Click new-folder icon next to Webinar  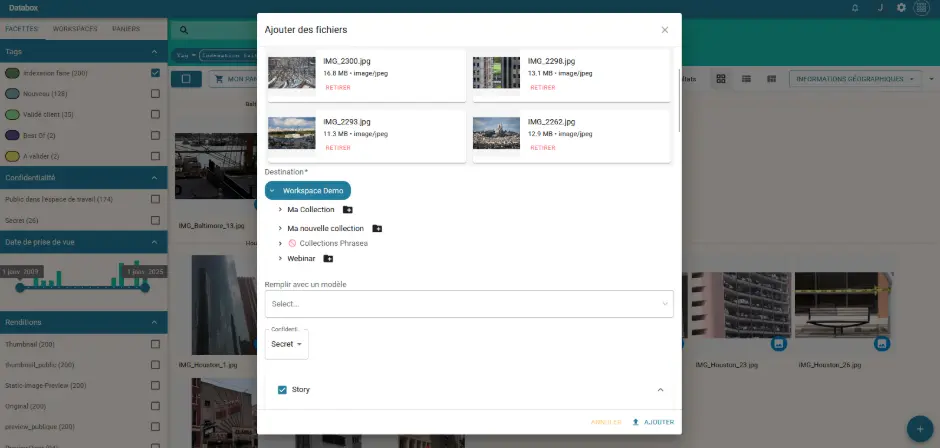tap(328, 259)
